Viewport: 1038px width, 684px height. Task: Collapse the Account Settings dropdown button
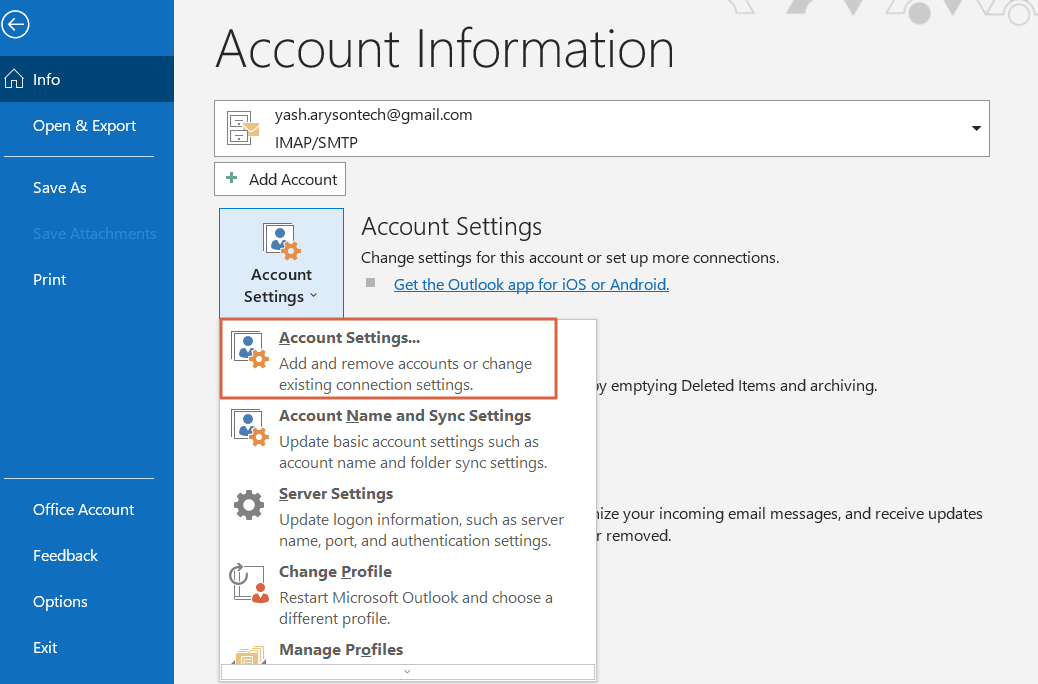281,264
